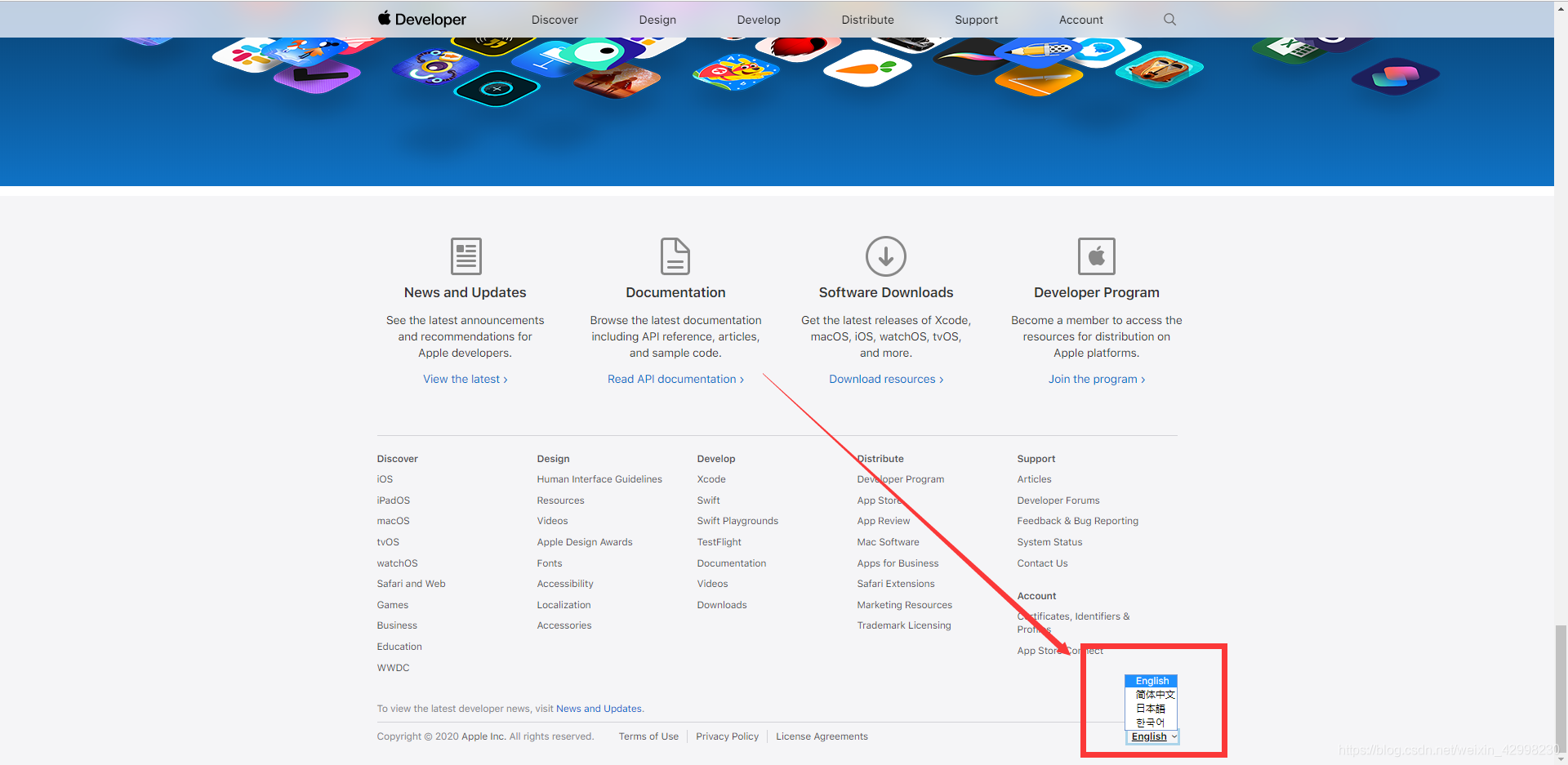The image size is (1568, 765).
Task: Click Join the program link
Action: point(1097,379)
